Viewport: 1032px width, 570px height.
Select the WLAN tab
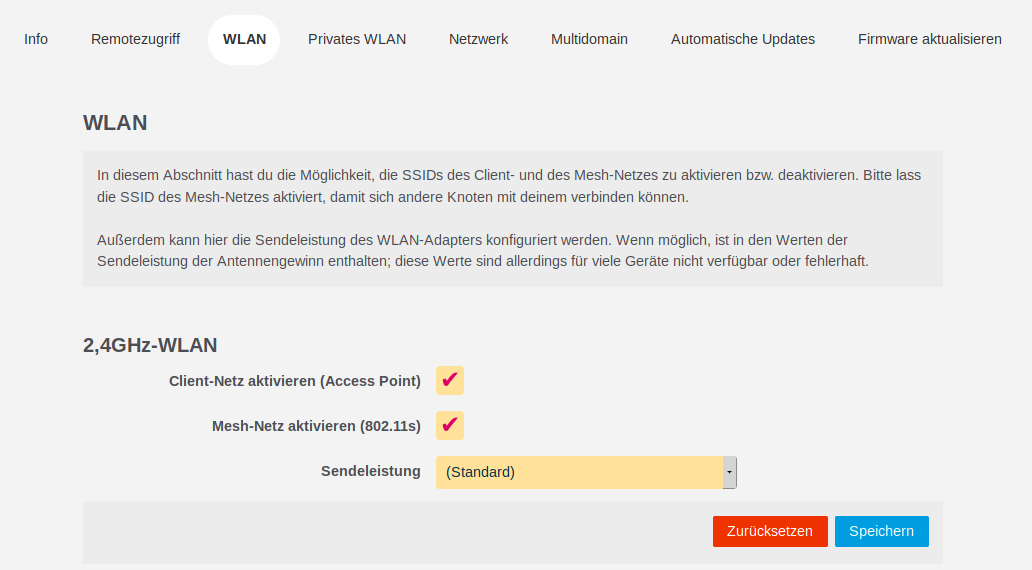[x=244, y=39]
